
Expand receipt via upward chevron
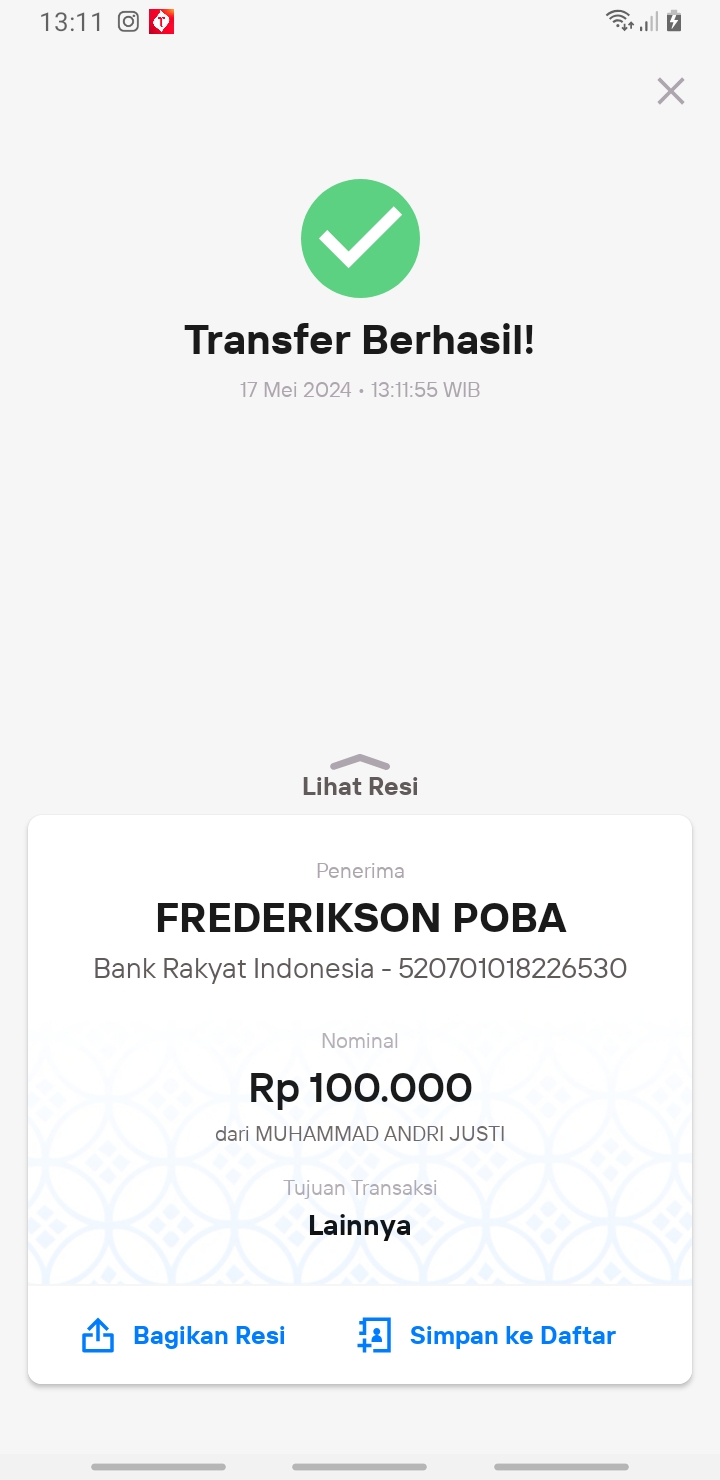pyautogui.click(x=360, y=763)
